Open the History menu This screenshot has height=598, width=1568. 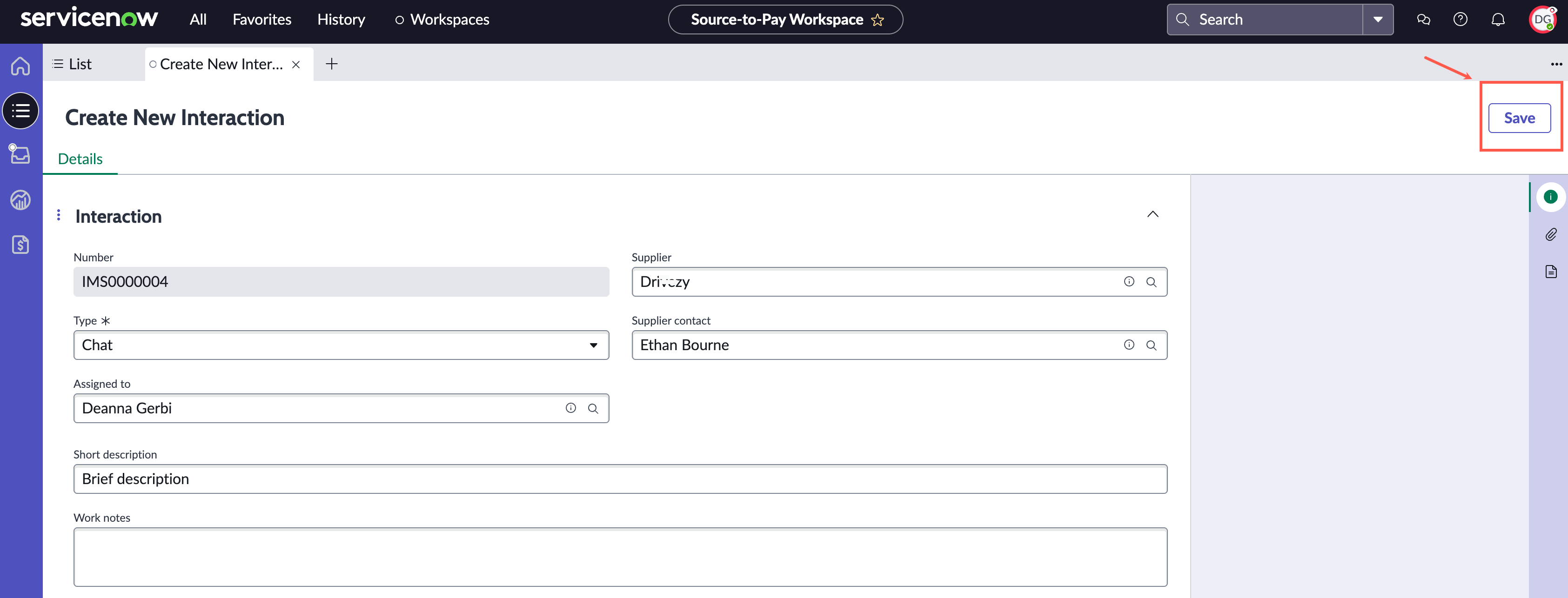click(x=341, y=20)
